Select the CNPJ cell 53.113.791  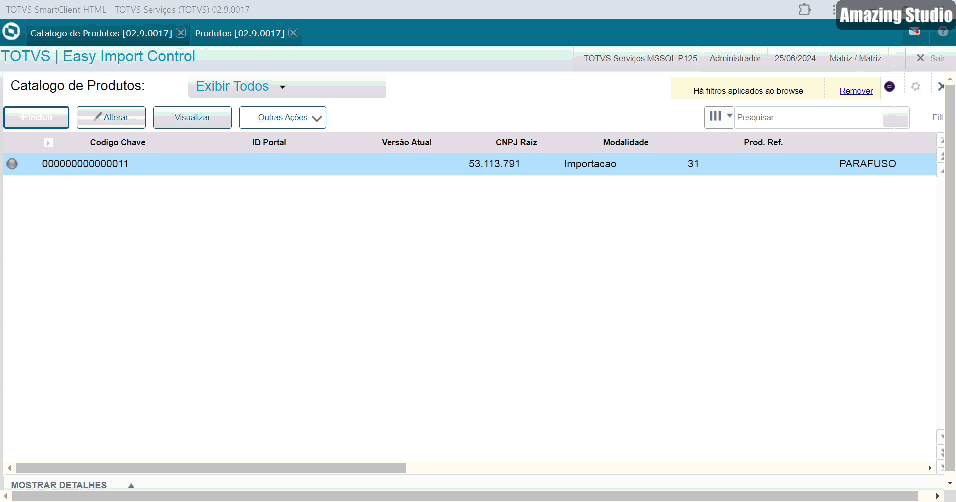494,163
